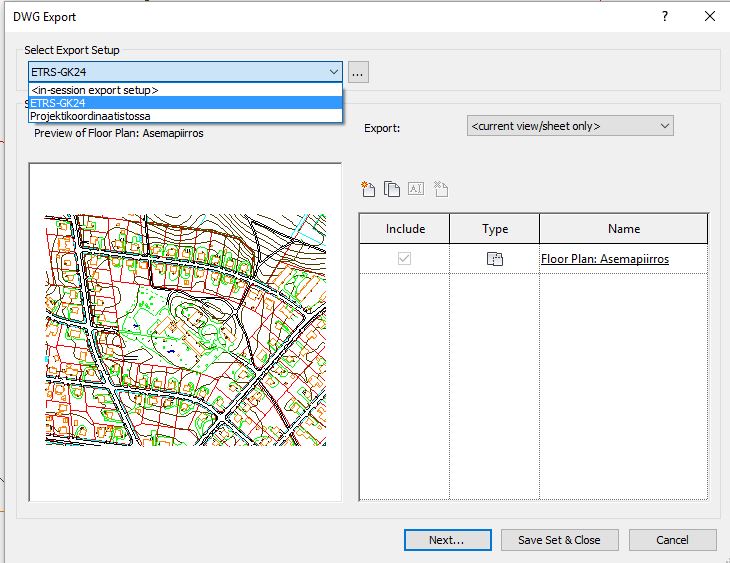Viewport: 730px width, 563px height.
Task: Expand the Export view/sheet dropdown
Action: 570,126
